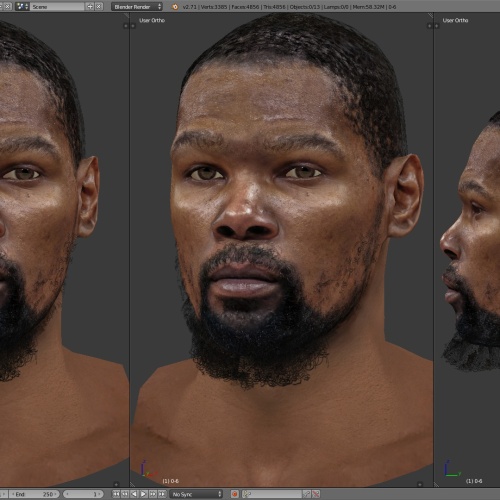Click the (1) 0-6 object label in the middle viewport
This screenshot has height=500, width=500.
pyautogui.click(x=170, y=481)
